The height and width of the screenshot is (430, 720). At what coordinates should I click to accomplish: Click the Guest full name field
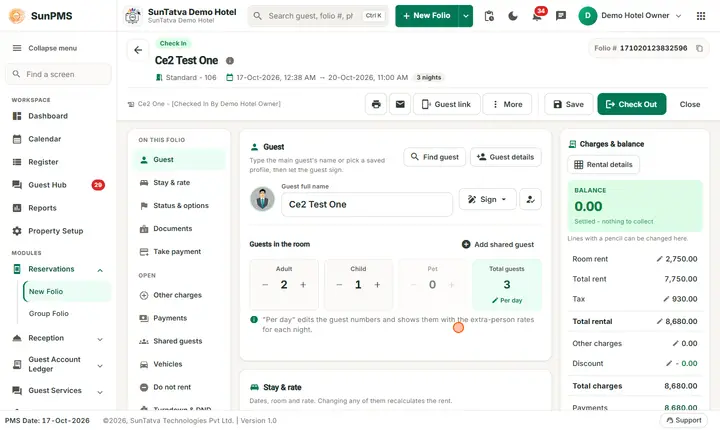[366, 204]
